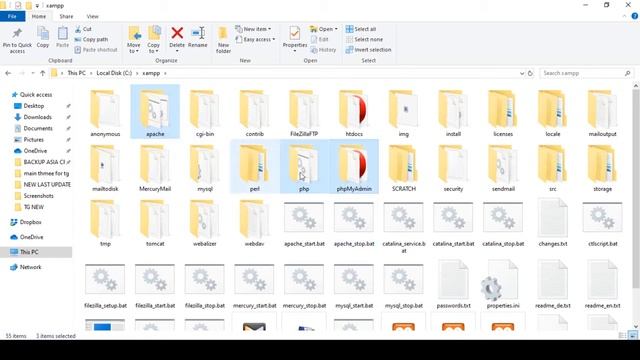
Task: Select the phpMyAdmin folder
Action: pyautogui.click(x=354, y=168)
